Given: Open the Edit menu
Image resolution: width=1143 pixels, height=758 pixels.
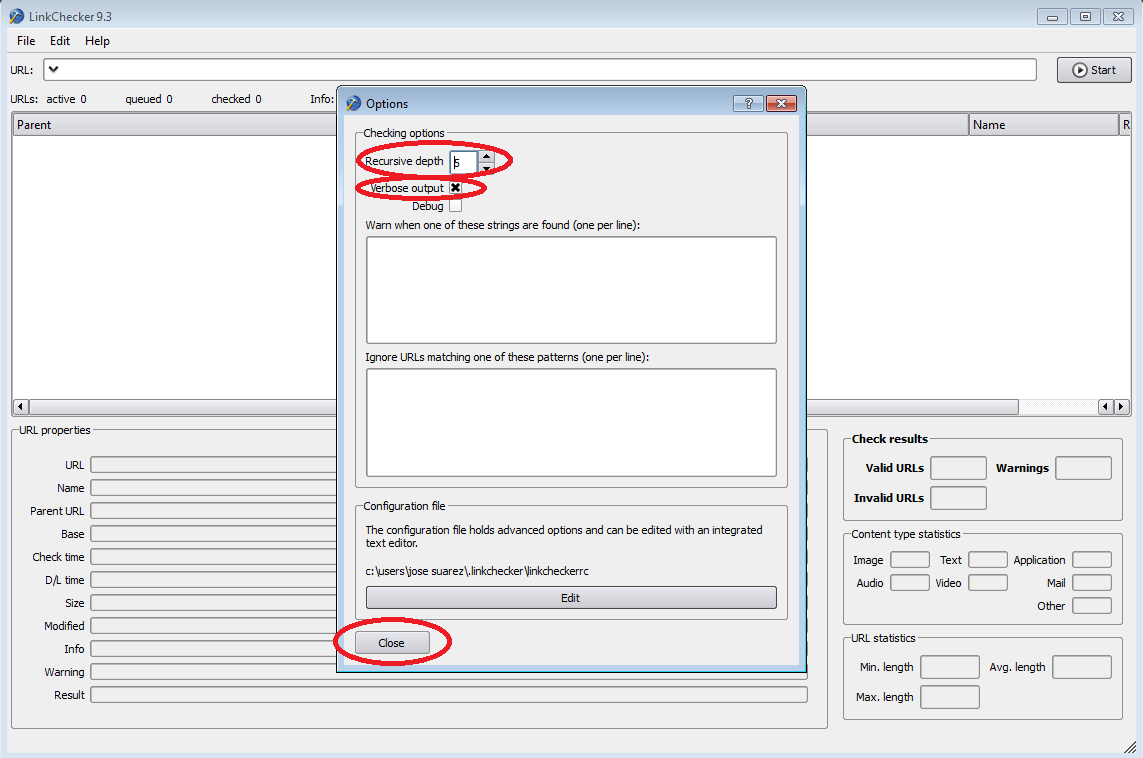Looking at the screenshot, I should point(60,41).
